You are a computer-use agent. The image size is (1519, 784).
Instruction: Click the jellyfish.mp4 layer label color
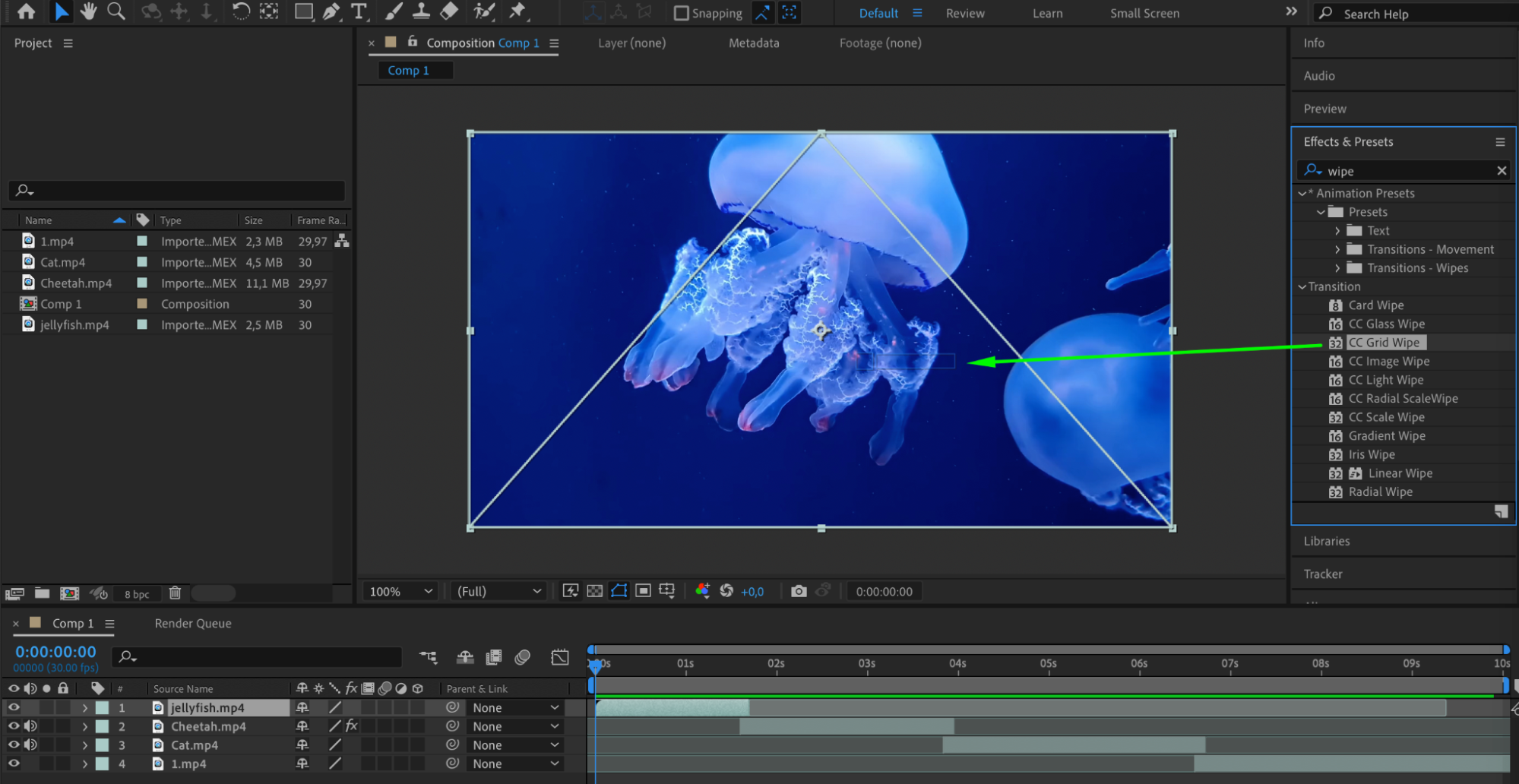click(102, 707)
